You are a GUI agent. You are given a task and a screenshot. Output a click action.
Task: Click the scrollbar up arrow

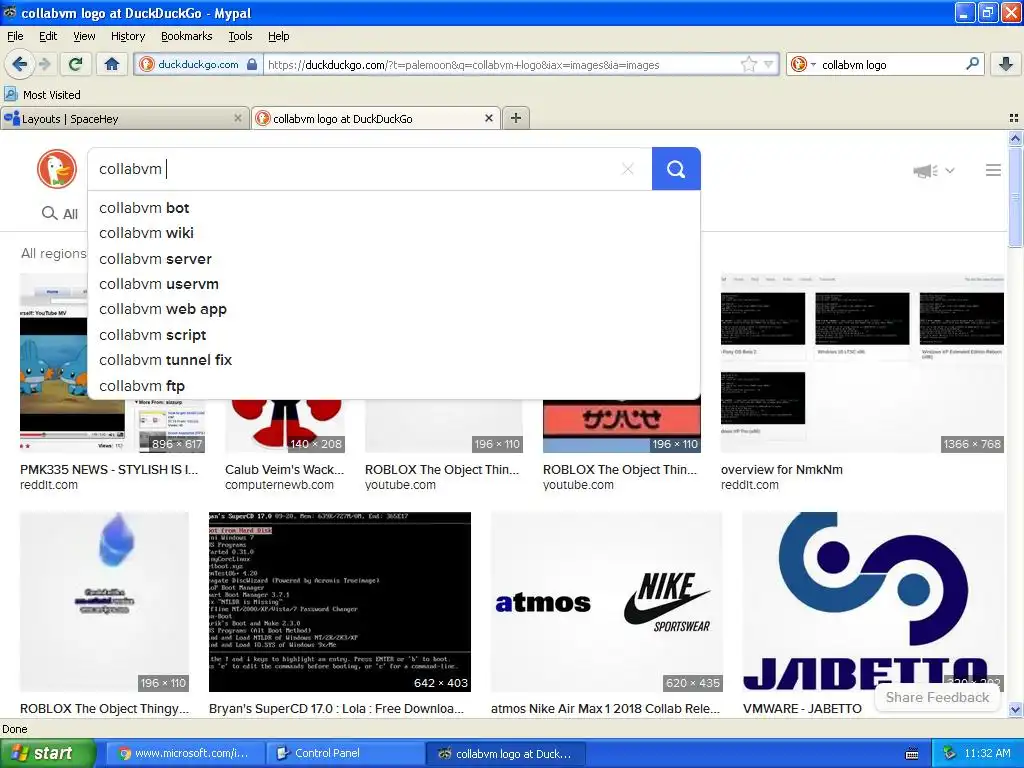pyautogui.click(x=1015, y=138)
